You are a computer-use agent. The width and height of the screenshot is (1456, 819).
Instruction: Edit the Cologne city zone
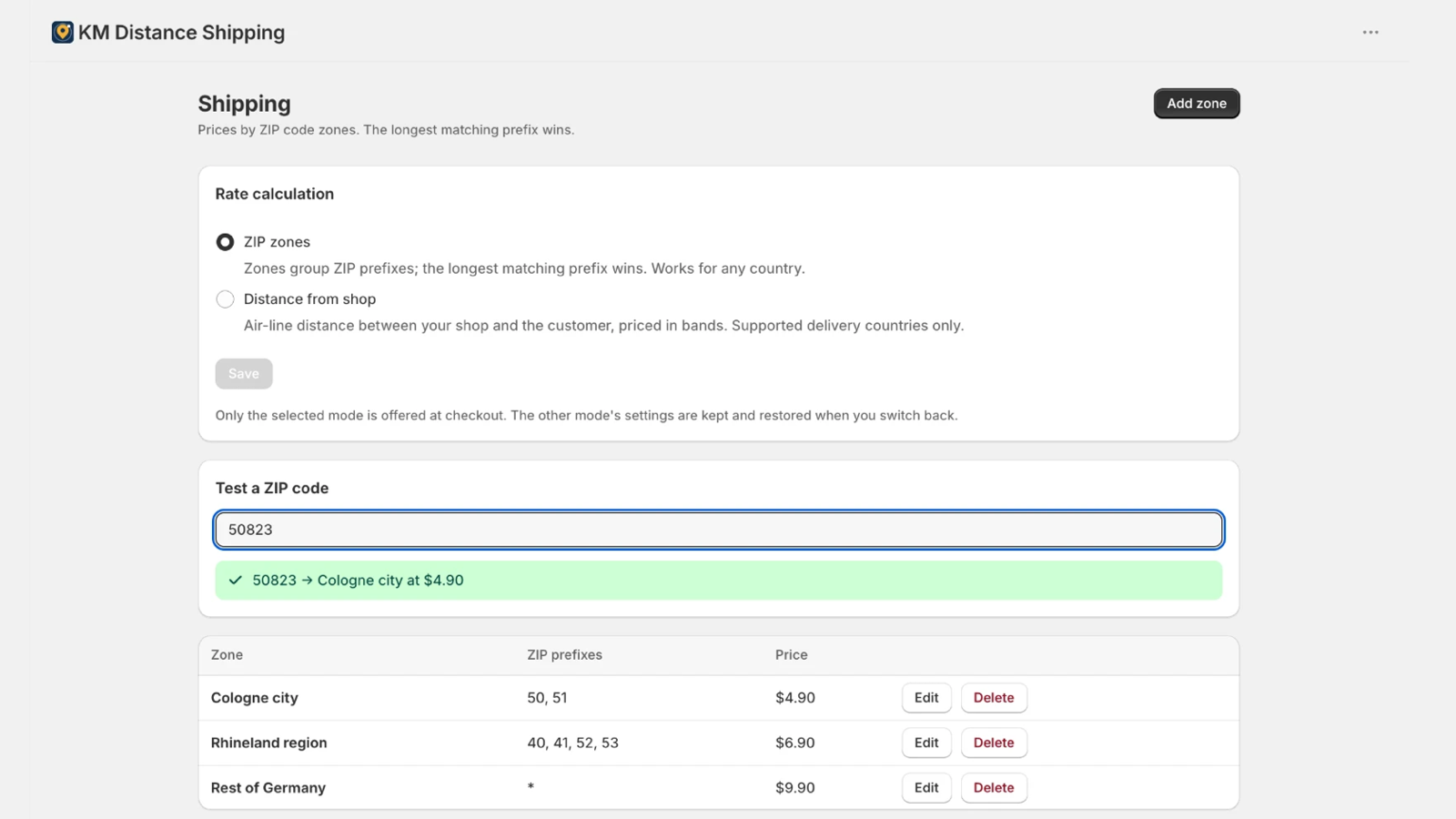(926, 698)
